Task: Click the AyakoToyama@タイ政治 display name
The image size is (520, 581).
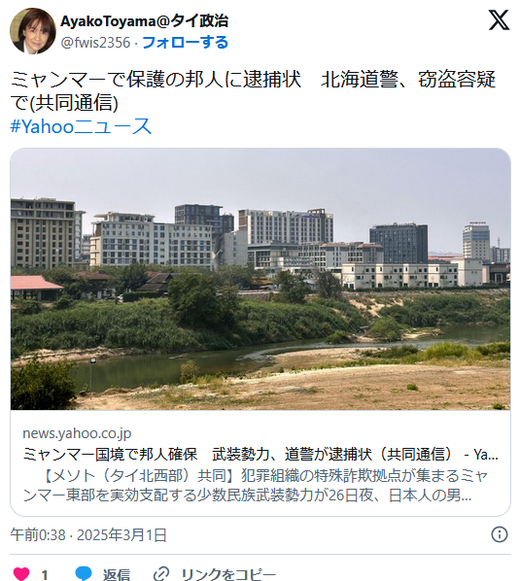Action: tap(144, 21)
